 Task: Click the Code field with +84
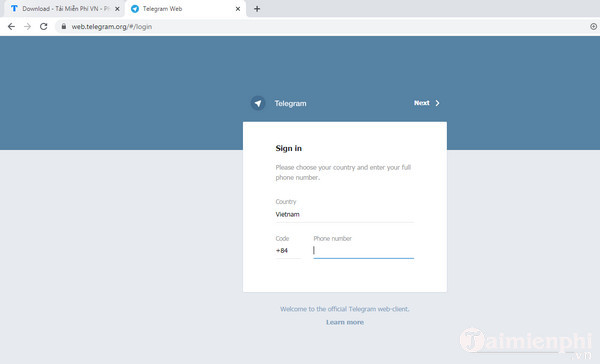tap(288, 251)
